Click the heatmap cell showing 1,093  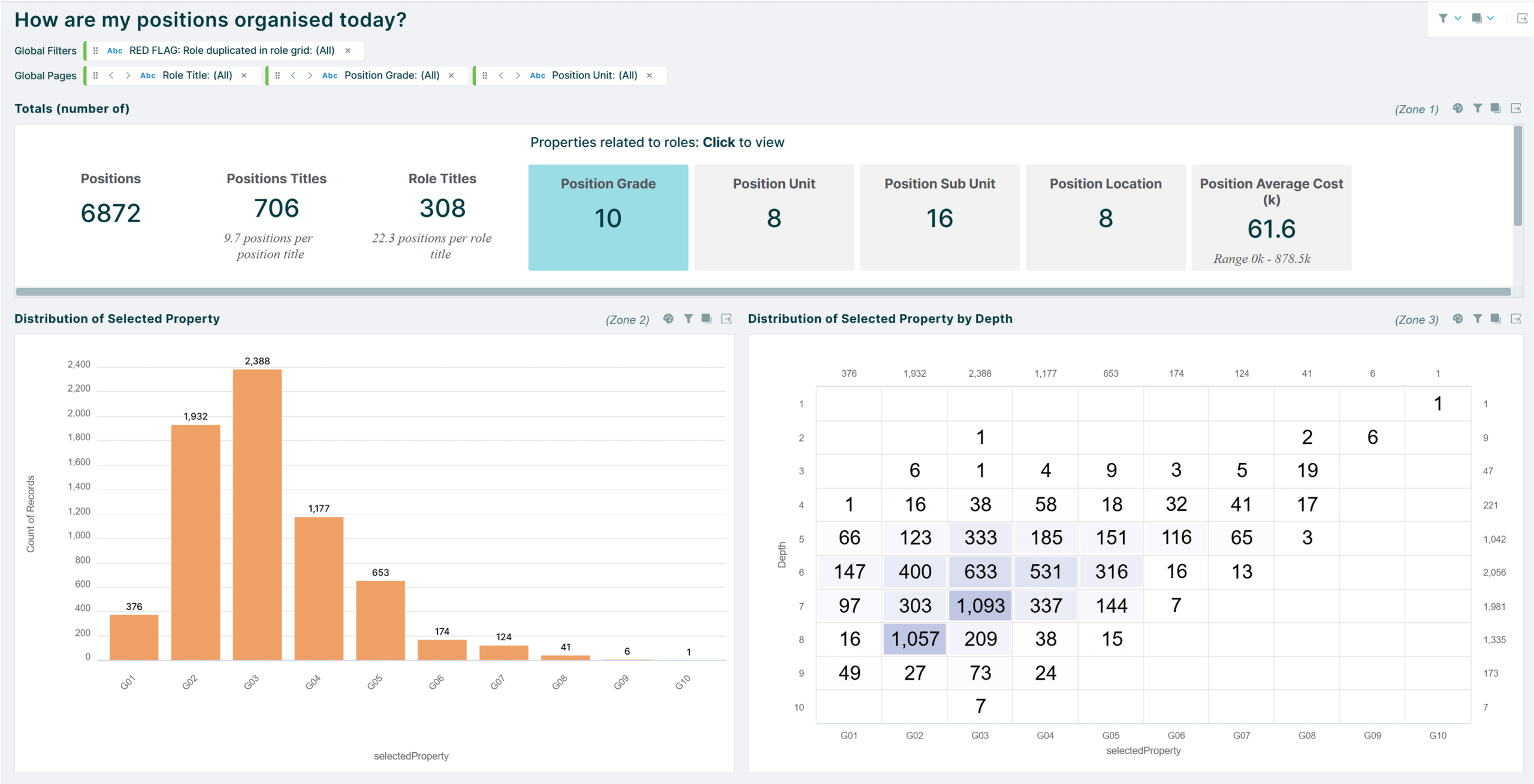(980, 606)
